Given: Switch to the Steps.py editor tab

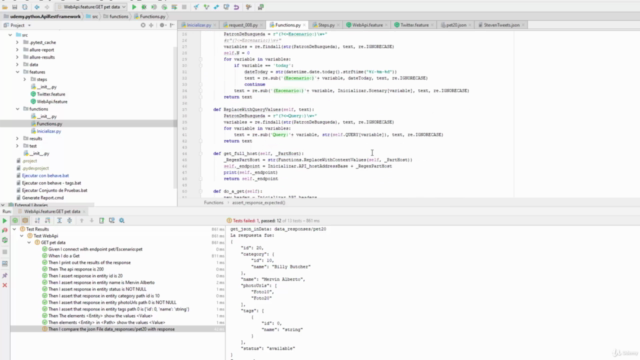Looking at the screenshot, I should (326, 25).
